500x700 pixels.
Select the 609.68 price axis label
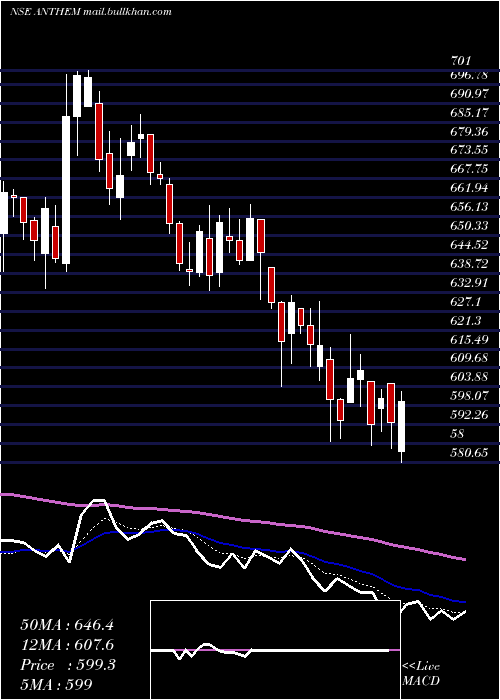[x=469, y=358]
